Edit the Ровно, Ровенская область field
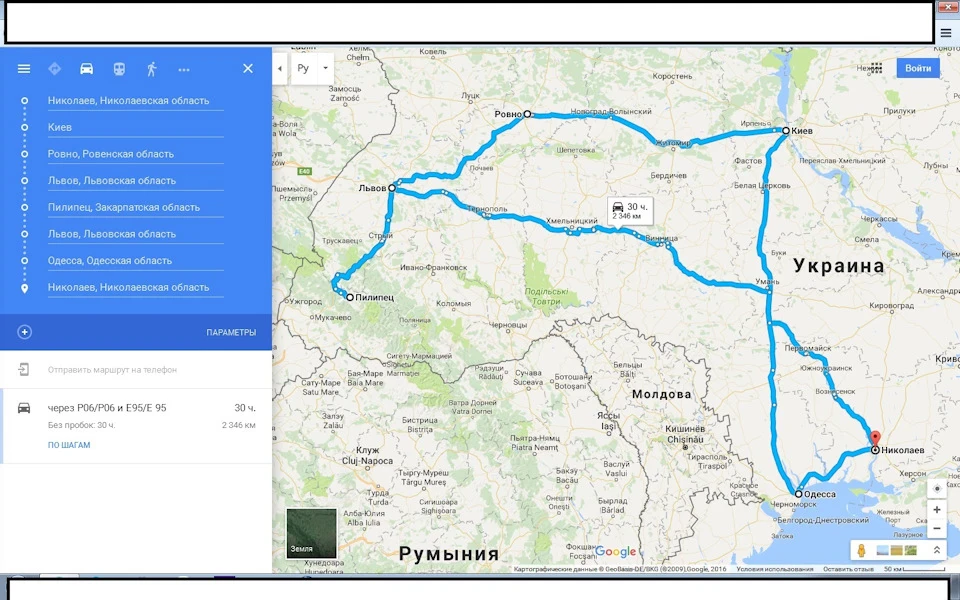 tap(135, 154)
